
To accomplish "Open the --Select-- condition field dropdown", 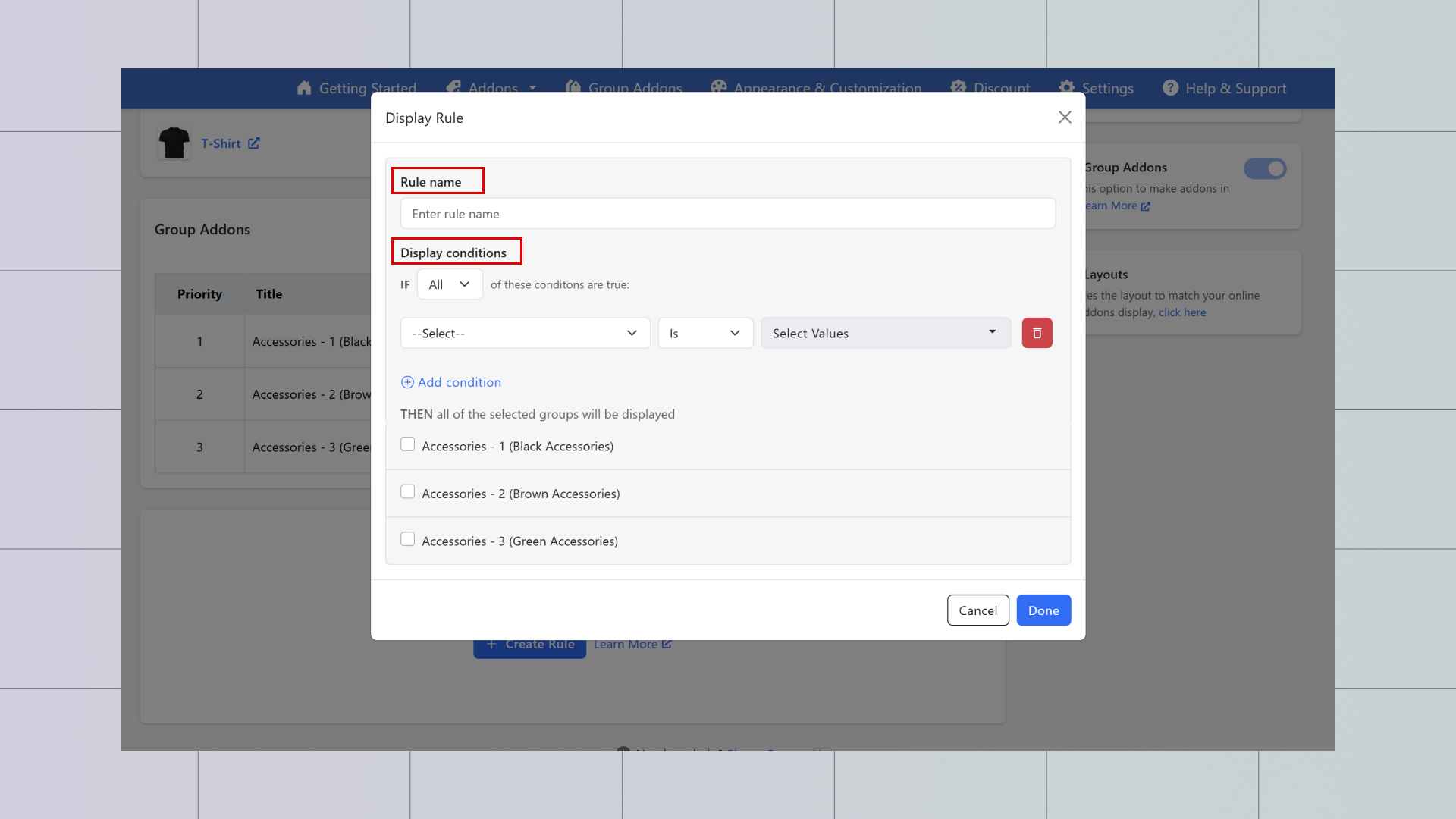I will point(525,333).
